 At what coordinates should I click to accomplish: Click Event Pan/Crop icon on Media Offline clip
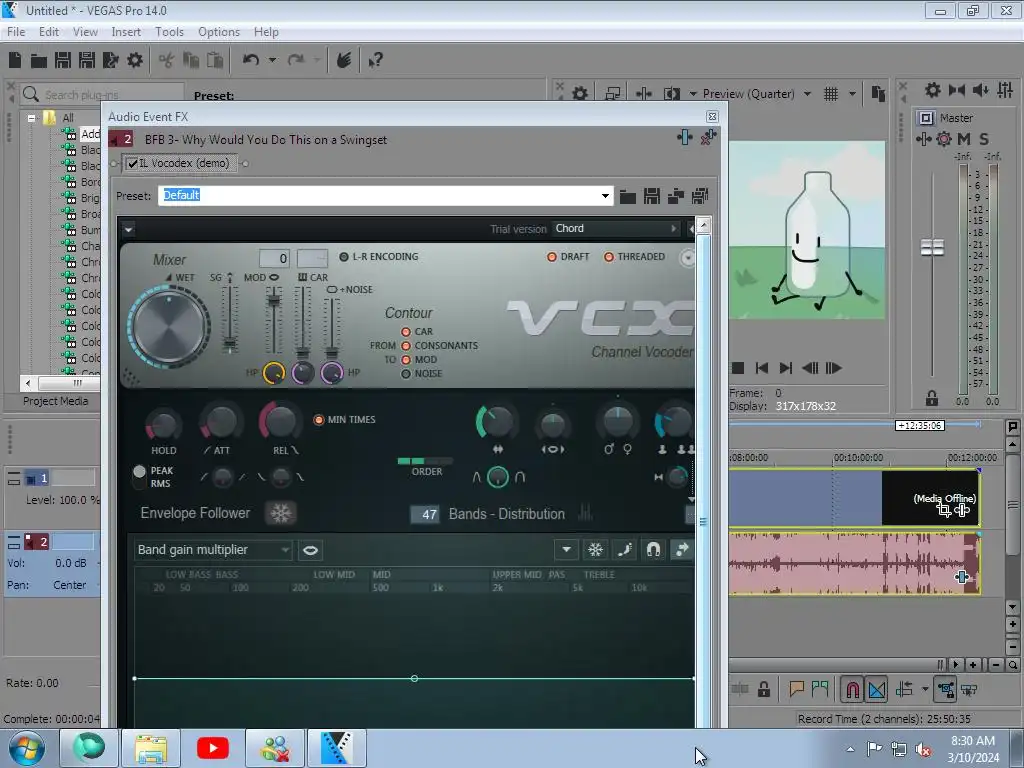[x=944, y=510]
